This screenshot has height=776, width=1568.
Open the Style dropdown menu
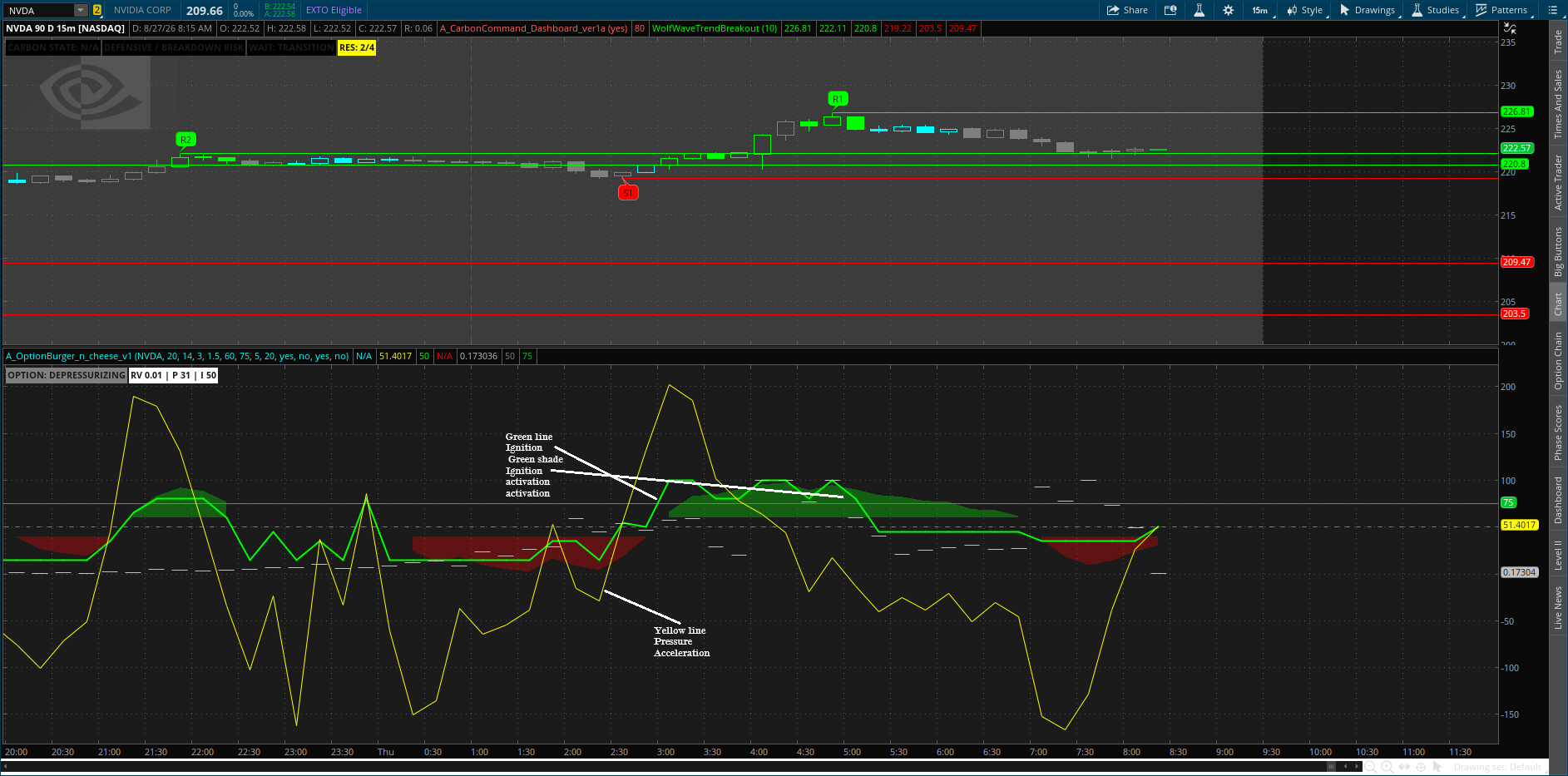[x=1306, y=10]
